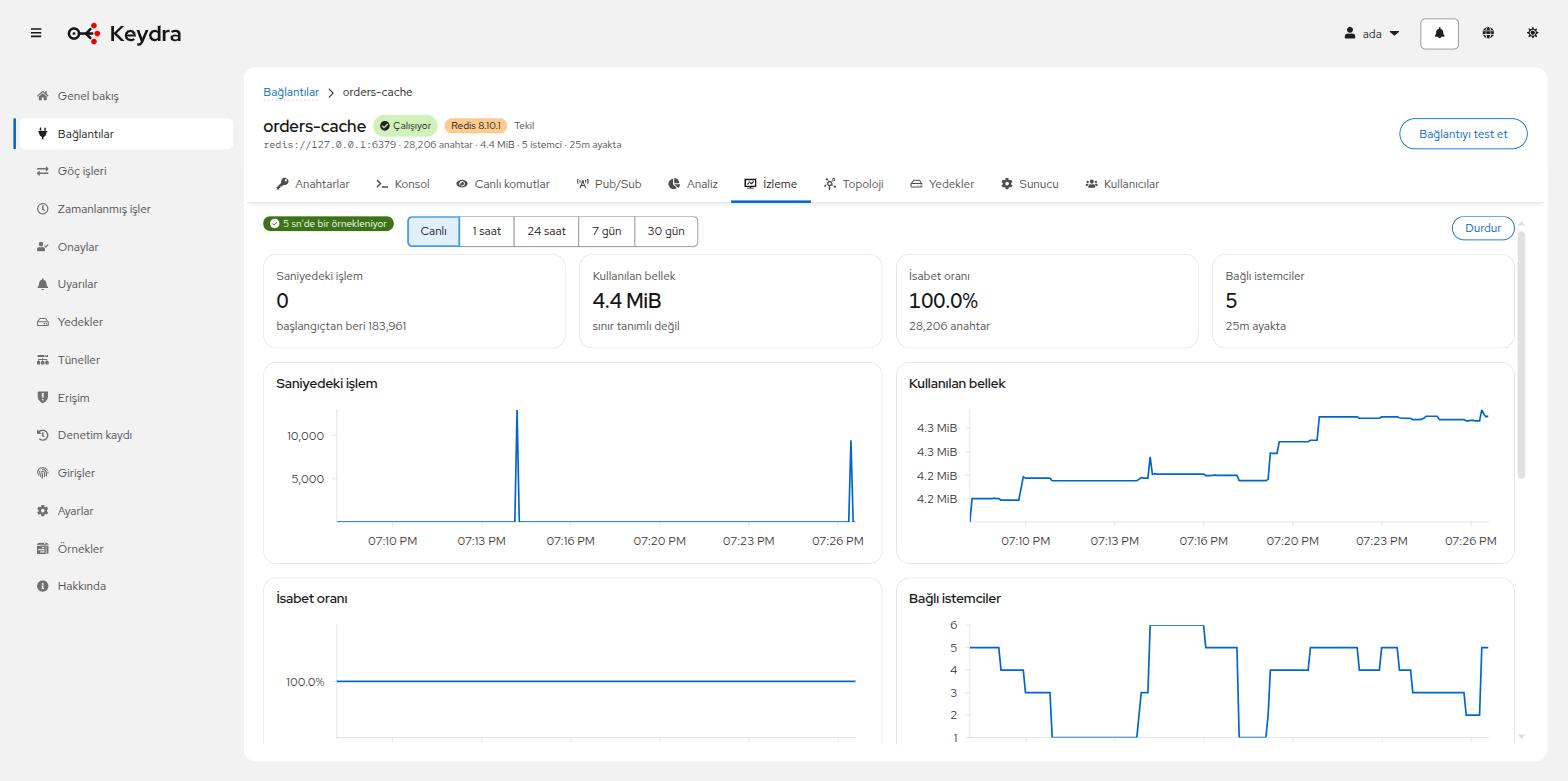Click the Analiz pie chart icon

674,184
